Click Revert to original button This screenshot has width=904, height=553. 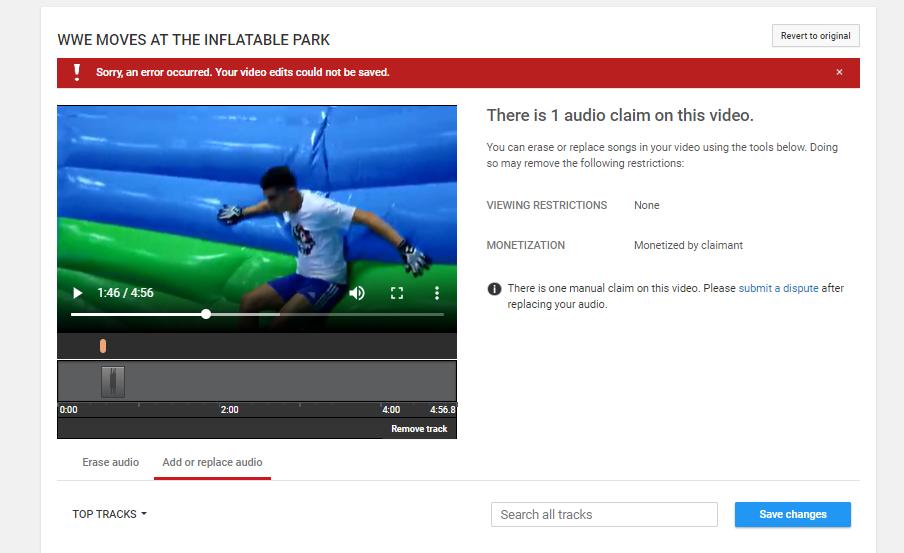point(816,36)
